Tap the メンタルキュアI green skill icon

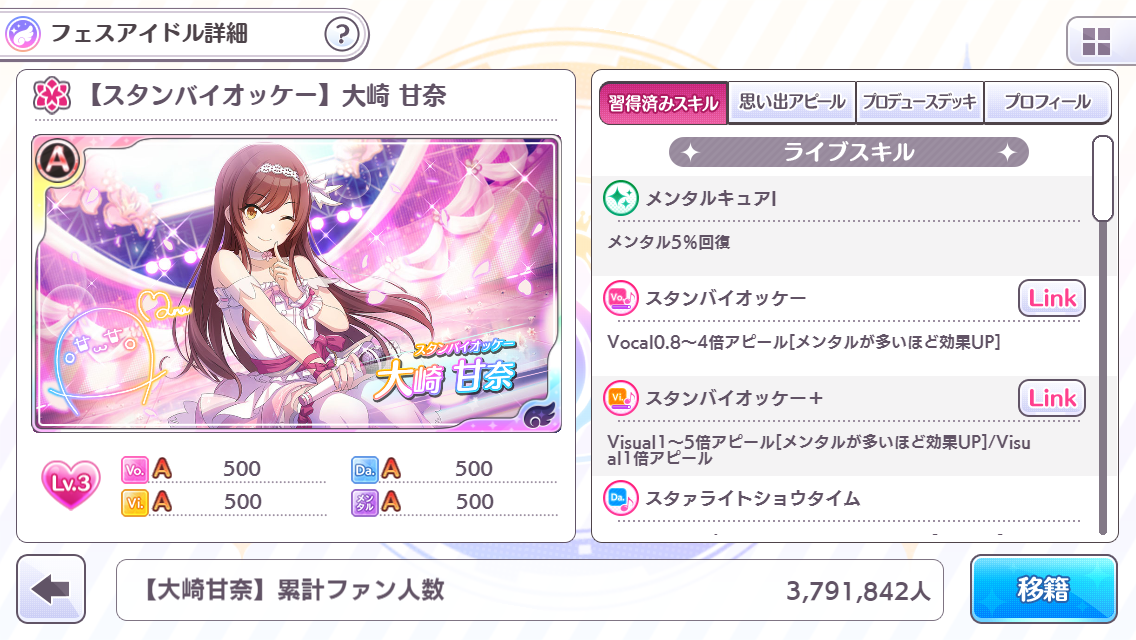(x=620, y=198)
